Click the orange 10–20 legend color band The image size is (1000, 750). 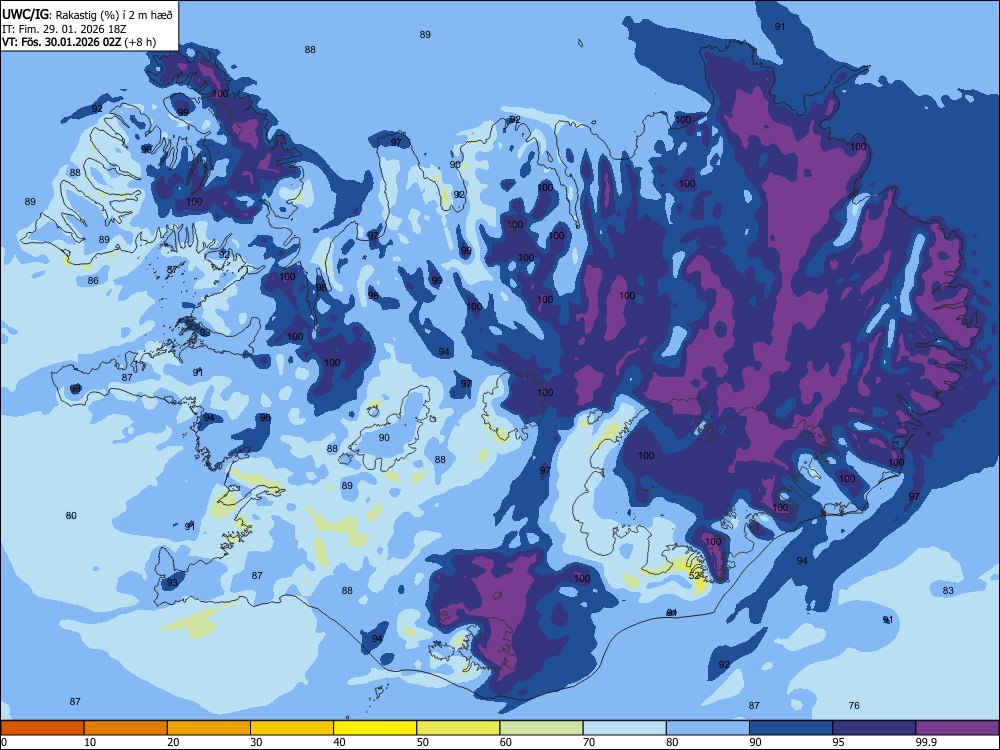pyautogui.click(x=126, y=728)
